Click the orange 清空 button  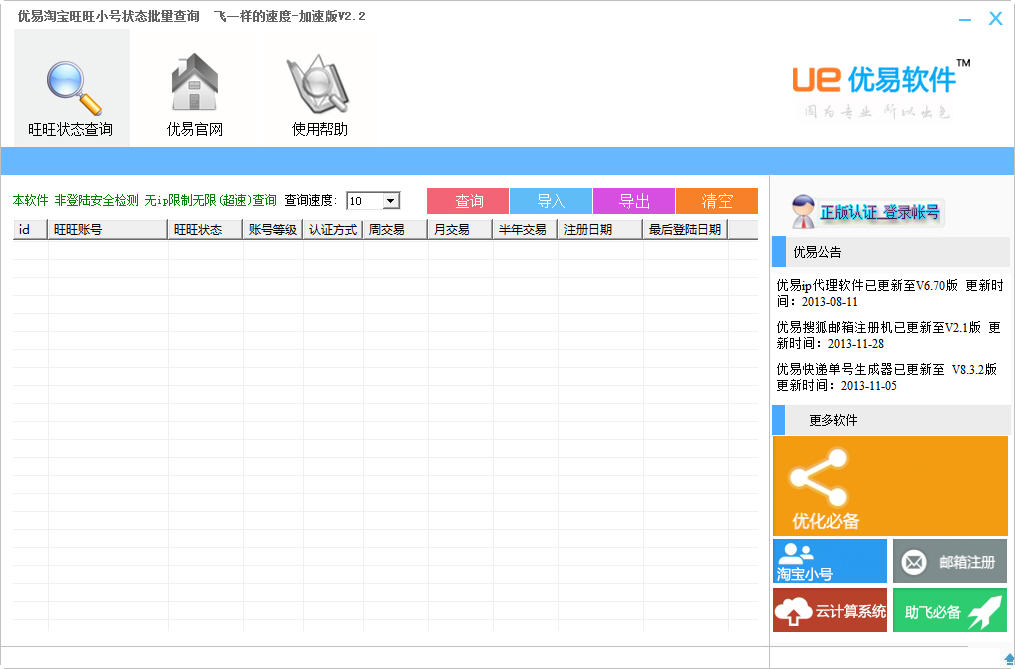coord(717,201)
